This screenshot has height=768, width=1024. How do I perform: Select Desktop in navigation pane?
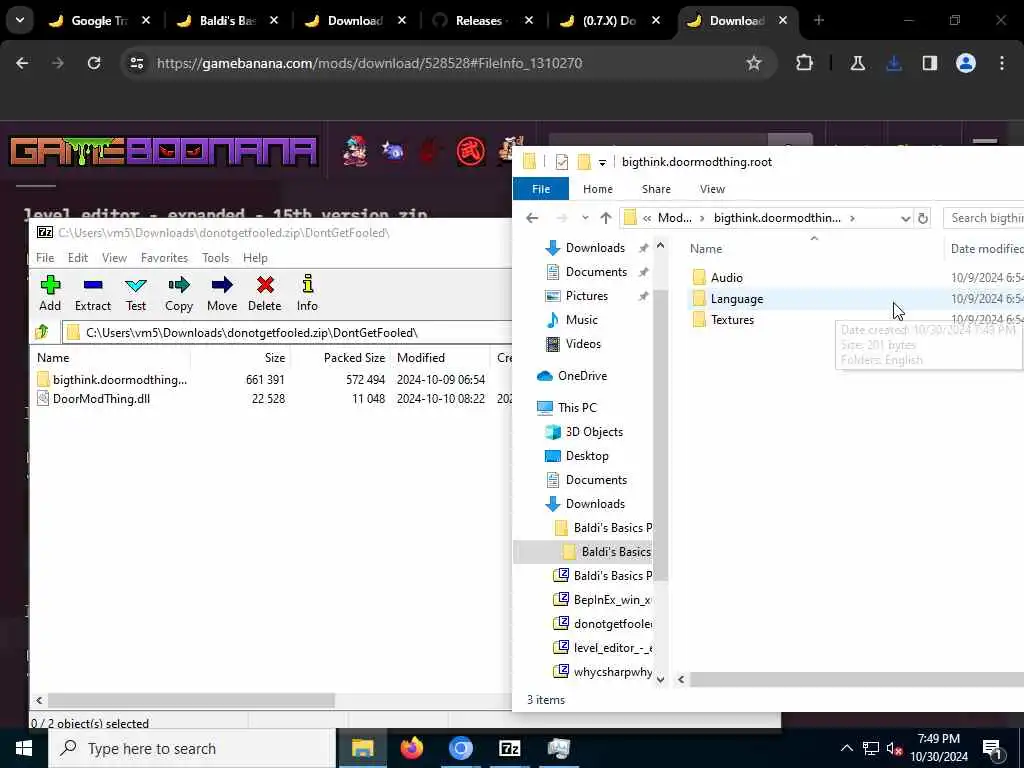point(586,456)
